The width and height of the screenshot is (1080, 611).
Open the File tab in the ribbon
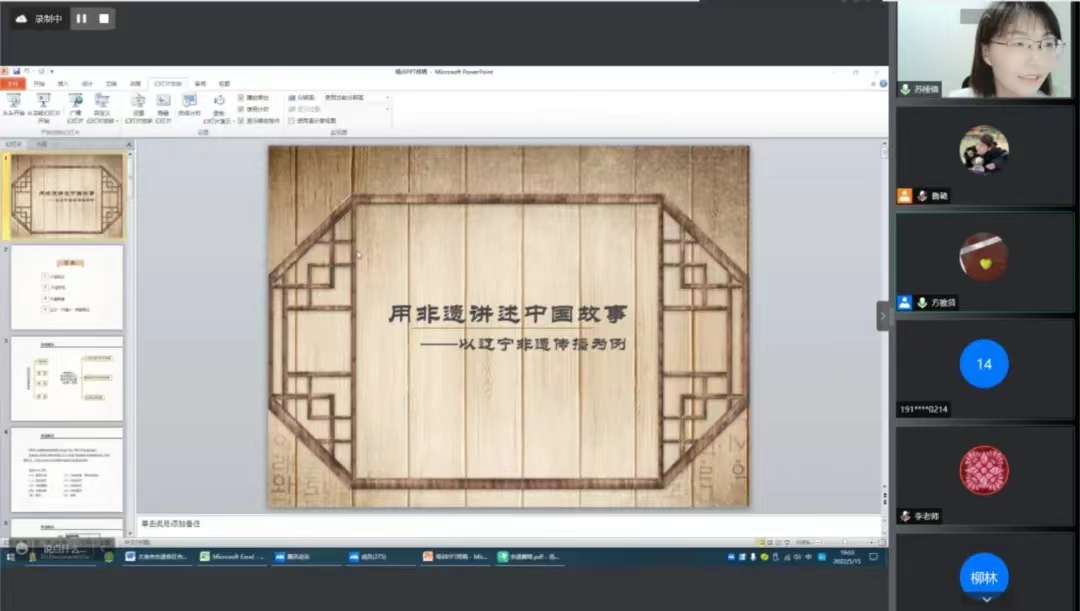coord(12,83)
